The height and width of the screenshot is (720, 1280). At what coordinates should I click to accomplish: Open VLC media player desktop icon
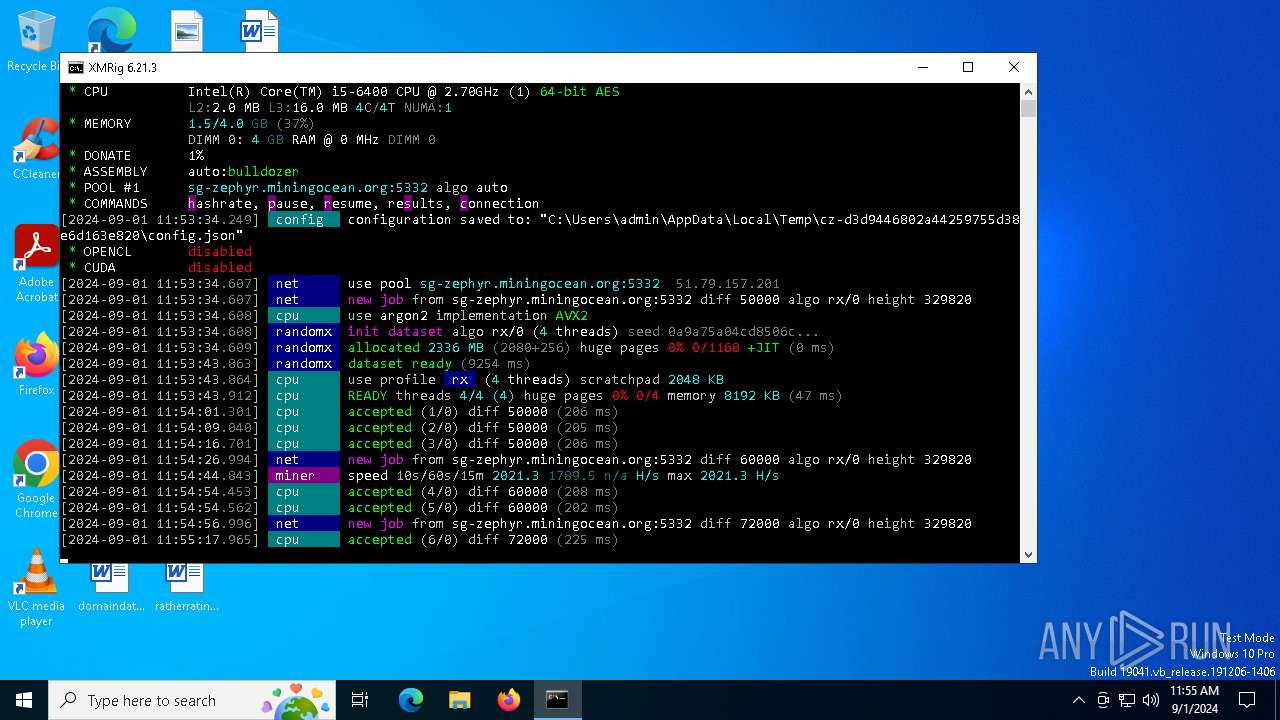pyautogui.click(x=36, y=588)
